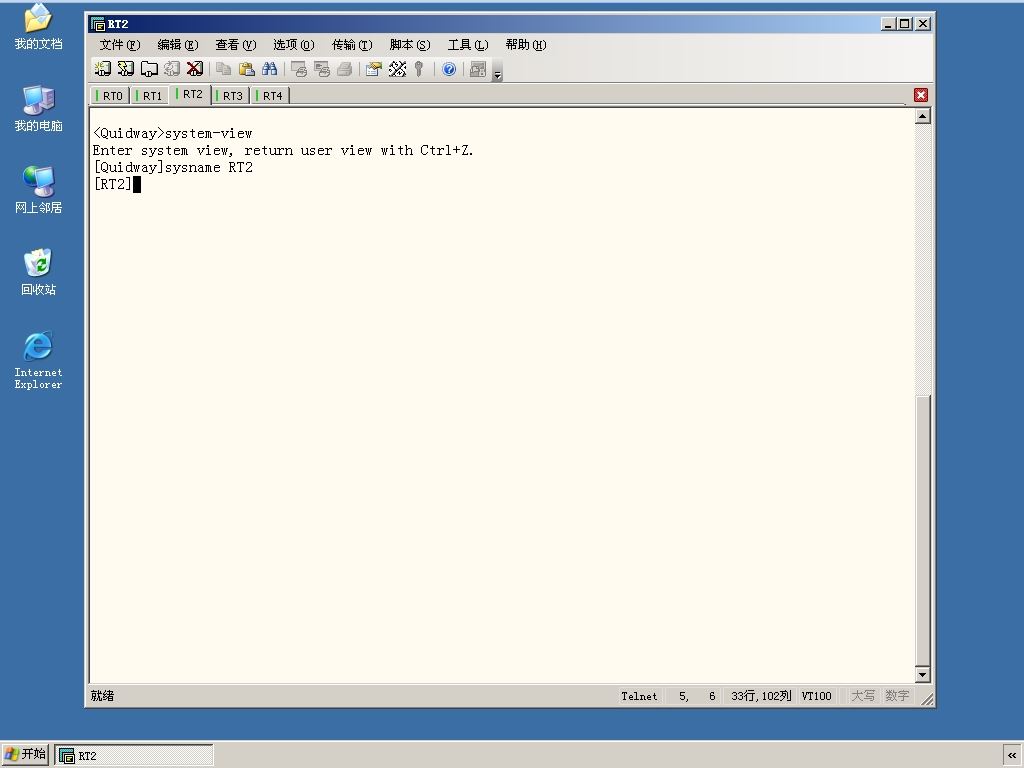The width and height of the screenshot is (1024, 768).
Task: Click the Print printer icon
Action: pyautogui.click(x=344, y=69)
